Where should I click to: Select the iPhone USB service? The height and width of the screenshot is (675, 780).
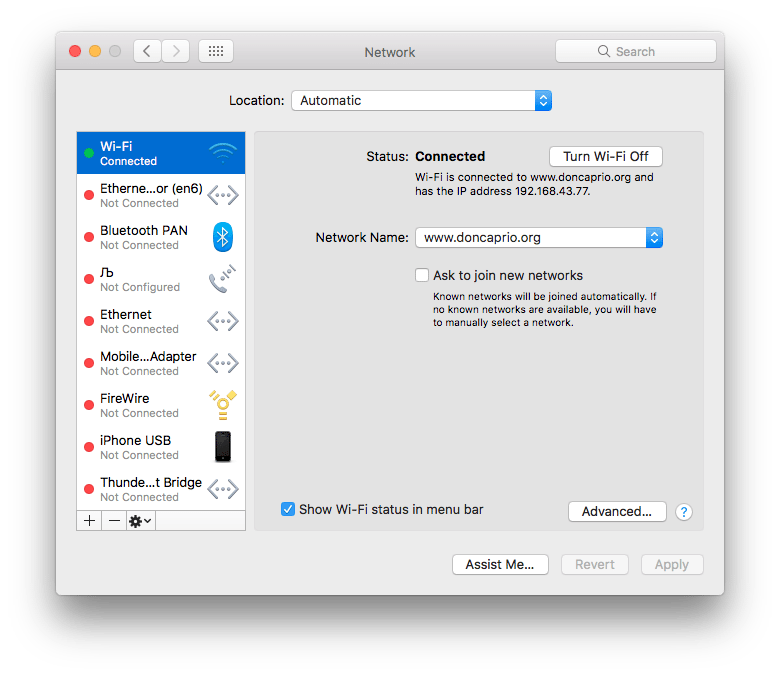[161, 447]
